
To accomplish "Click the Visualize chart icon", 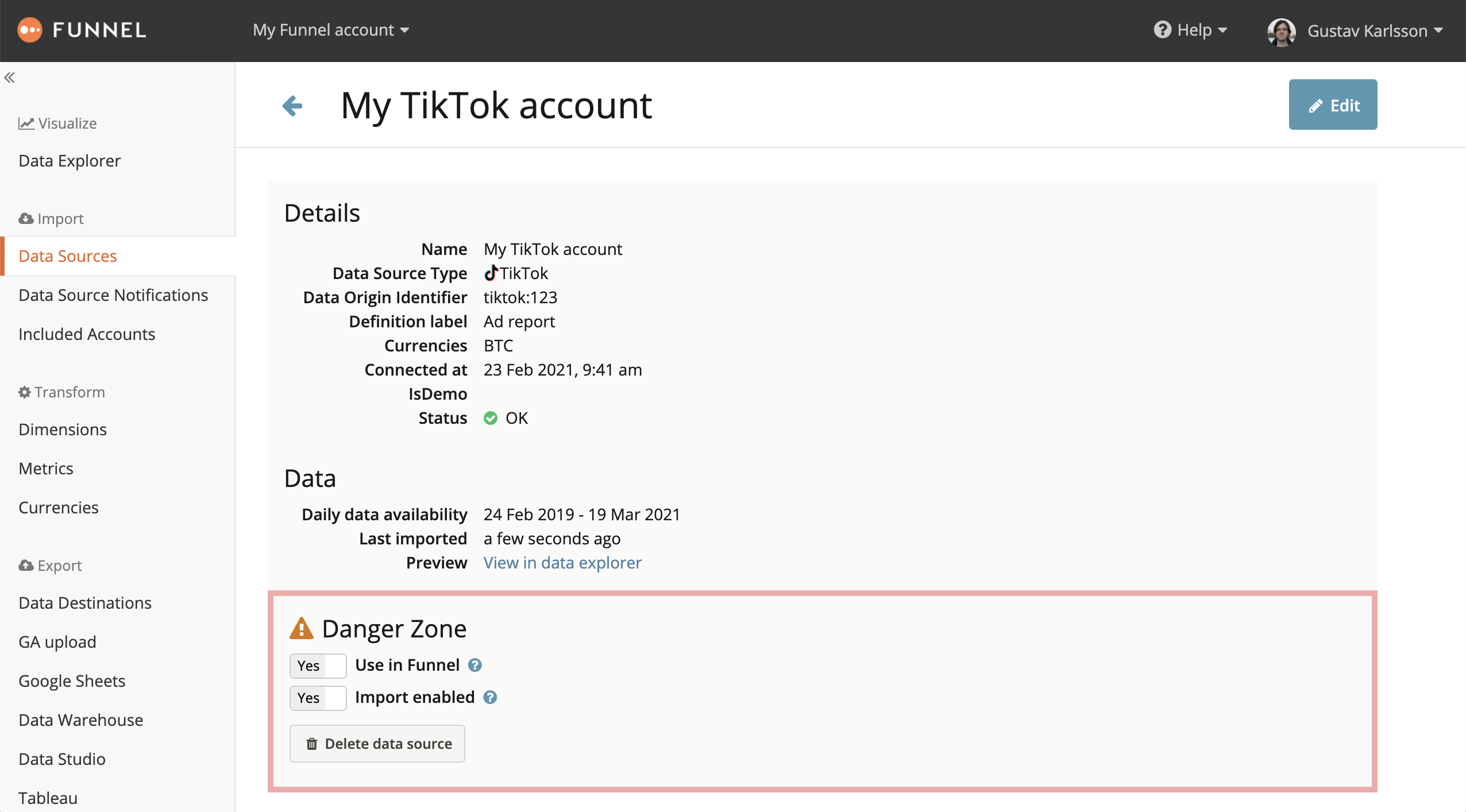I will 26,123.
